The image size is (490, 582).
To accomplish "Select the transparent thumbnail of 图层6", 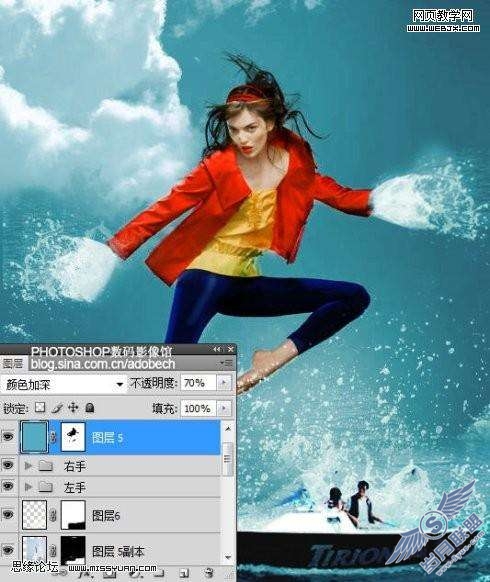I will [x=35, y=514].
